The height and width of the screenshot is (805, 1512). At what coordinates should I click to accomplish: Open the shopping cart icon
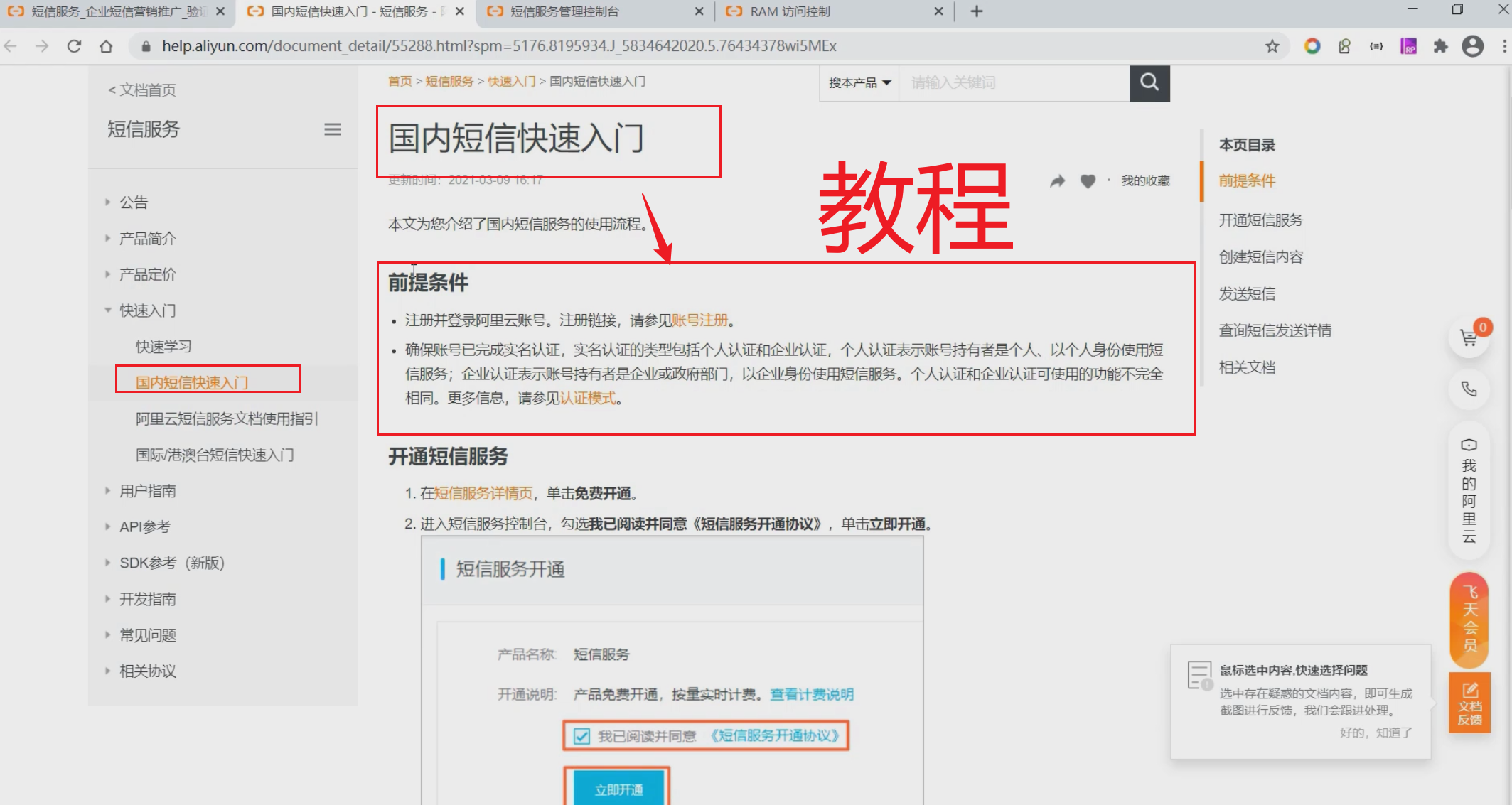coord(1469,337)
